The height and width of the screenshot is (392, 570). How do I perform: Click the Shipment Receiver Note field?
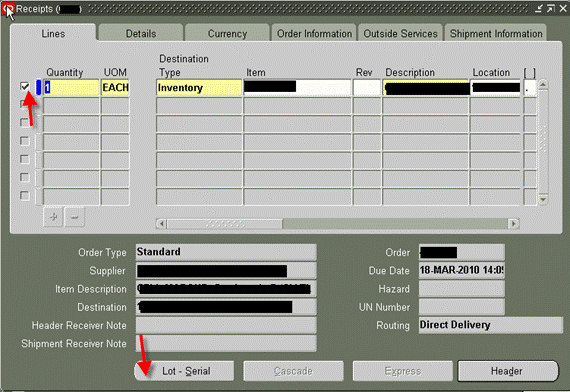(226, 343)
